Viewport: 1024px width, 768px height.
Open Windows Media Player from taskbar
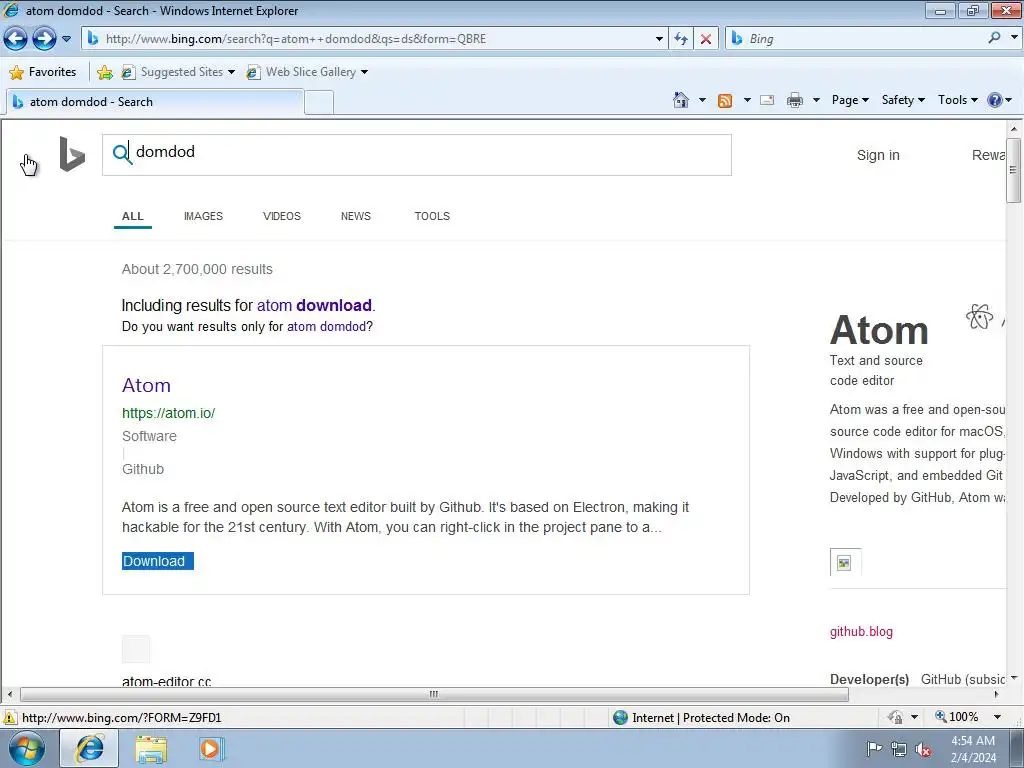tap(212, 748)
